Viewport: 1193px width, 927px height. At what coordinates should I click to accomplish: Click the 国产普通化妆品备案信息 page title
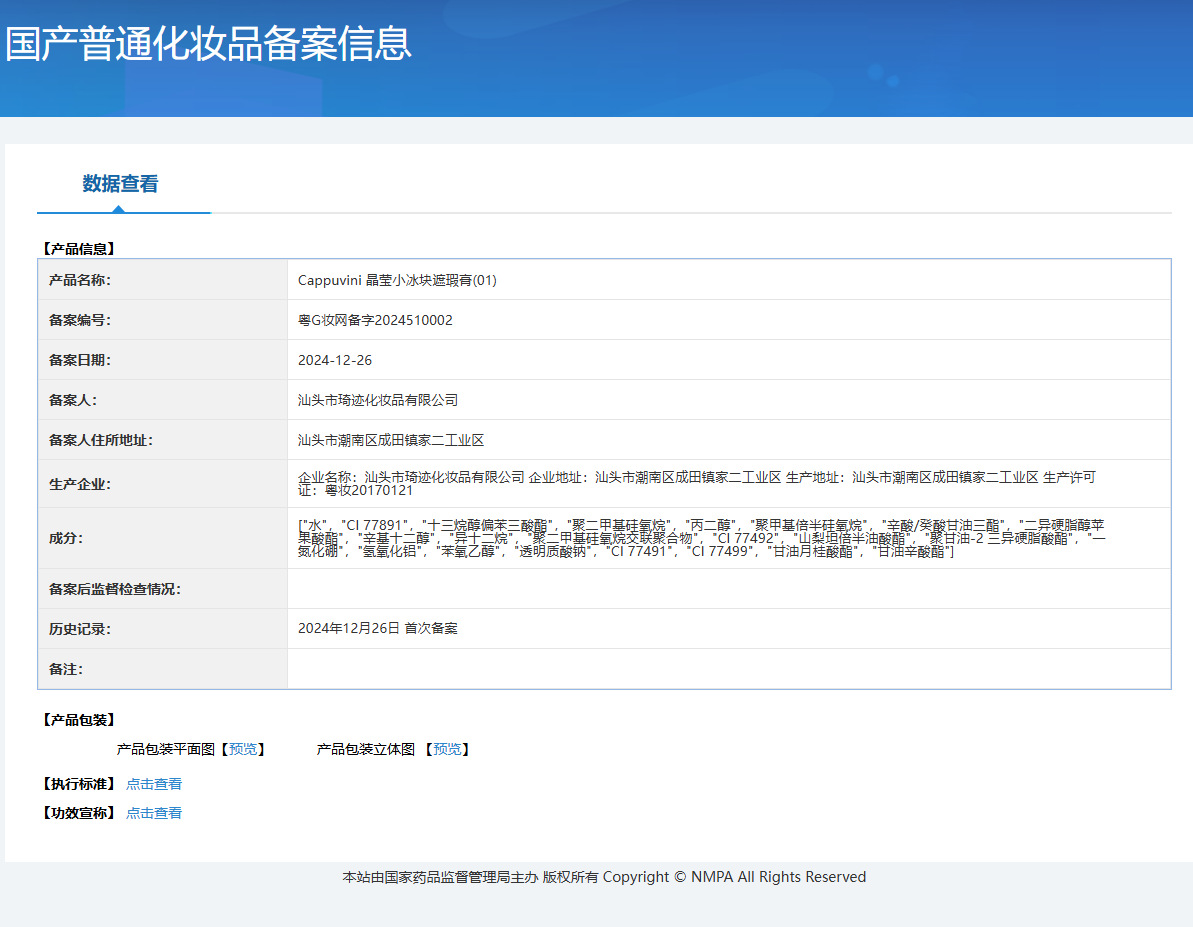coord(208,44)
